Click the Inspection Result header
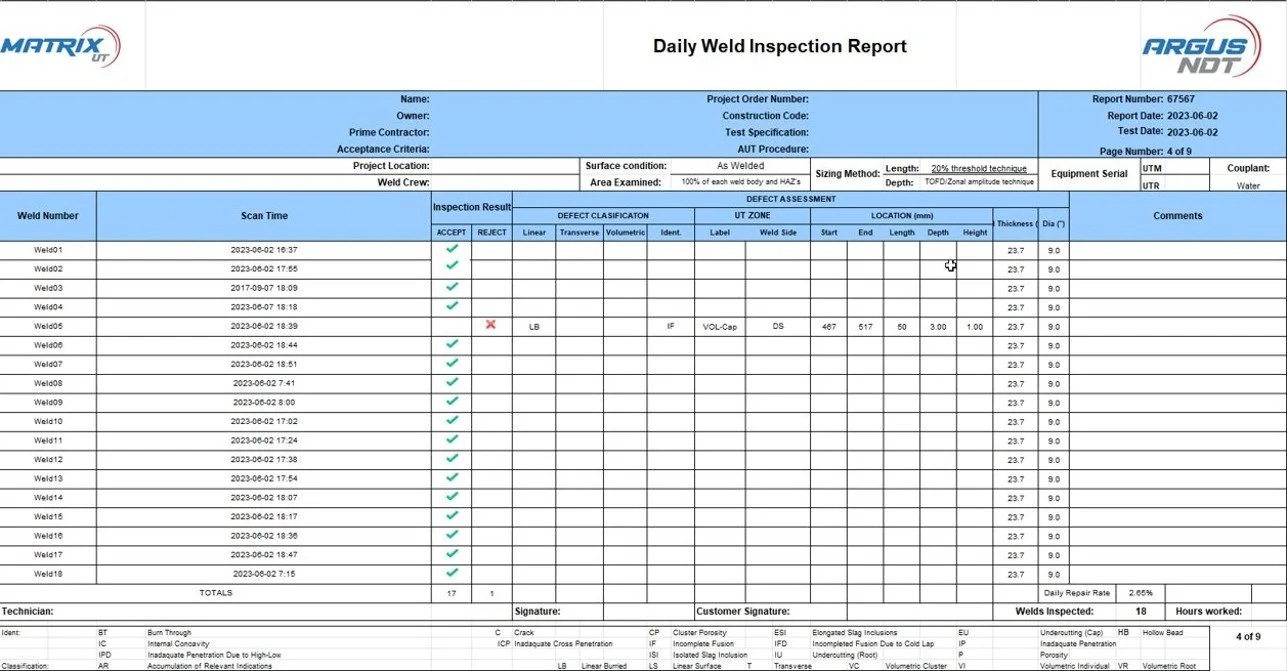 tap(471, 207)
